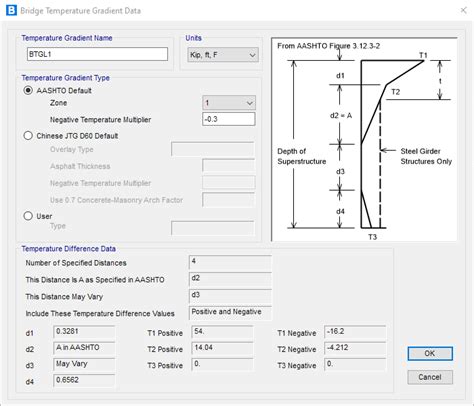Click the Chinese JTG Negative Temperature Multiplier field
Image resolution: width=474 pixels, height=406 pixels.
tap(229, 183)
